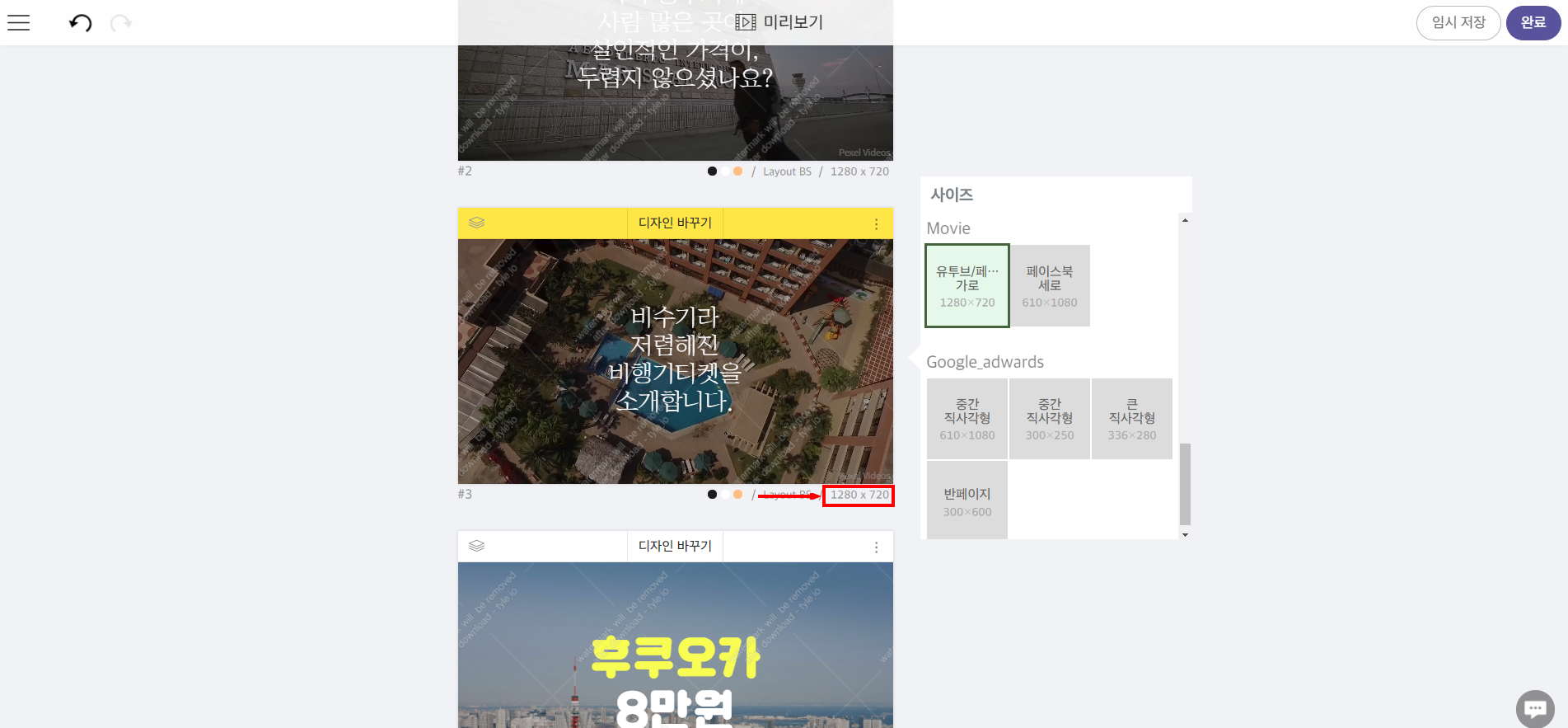1568x728 pixels.
Task: Open the 미리보기 preview
Action: tap(779, 22)
